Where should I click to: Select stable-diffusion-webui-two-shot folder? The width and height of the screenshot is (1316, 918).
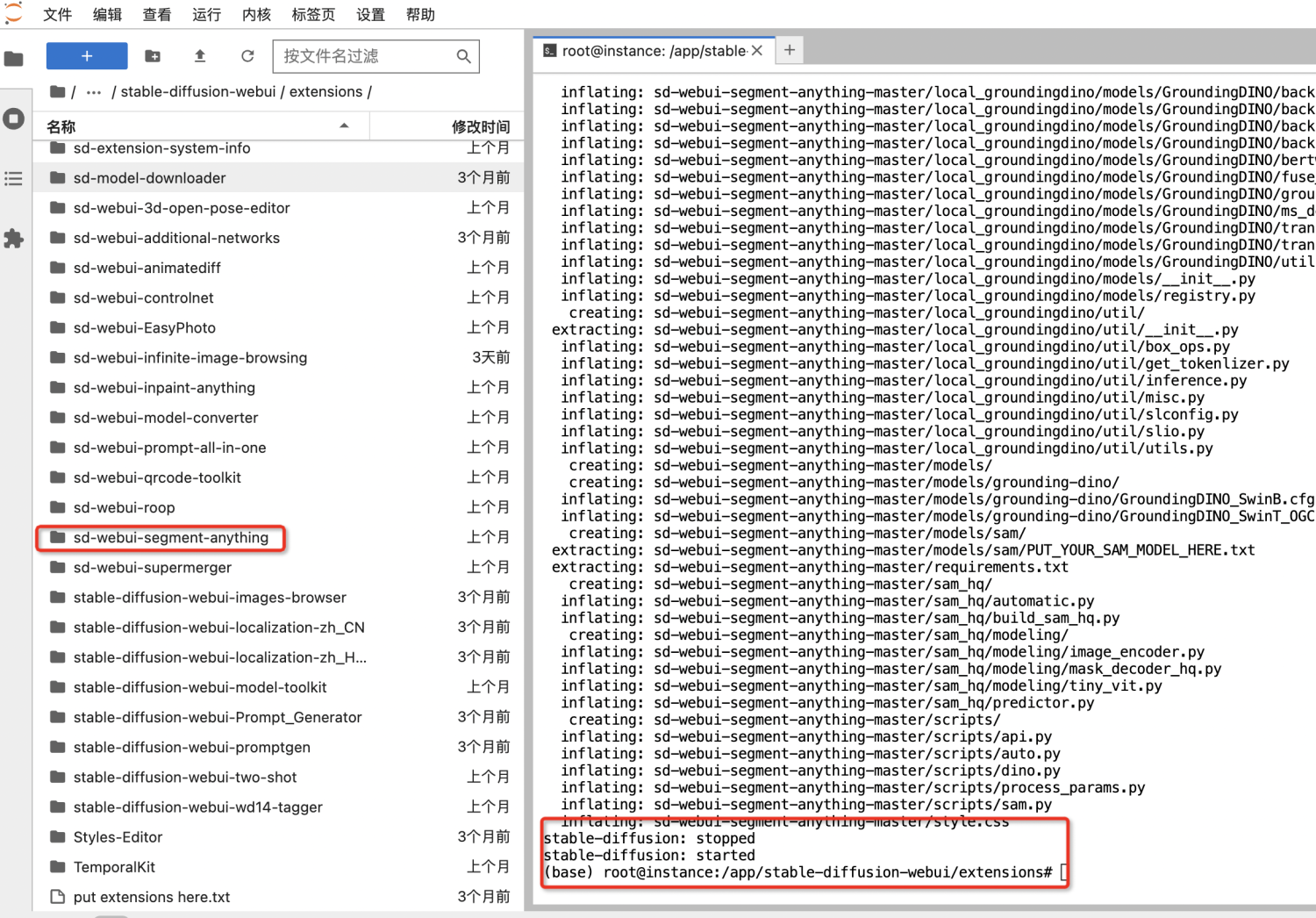pos(280,777)
